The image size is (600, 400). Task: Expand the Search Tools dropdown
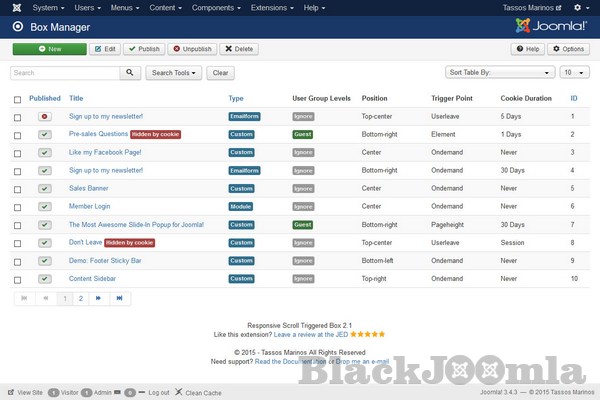(174, 73)
